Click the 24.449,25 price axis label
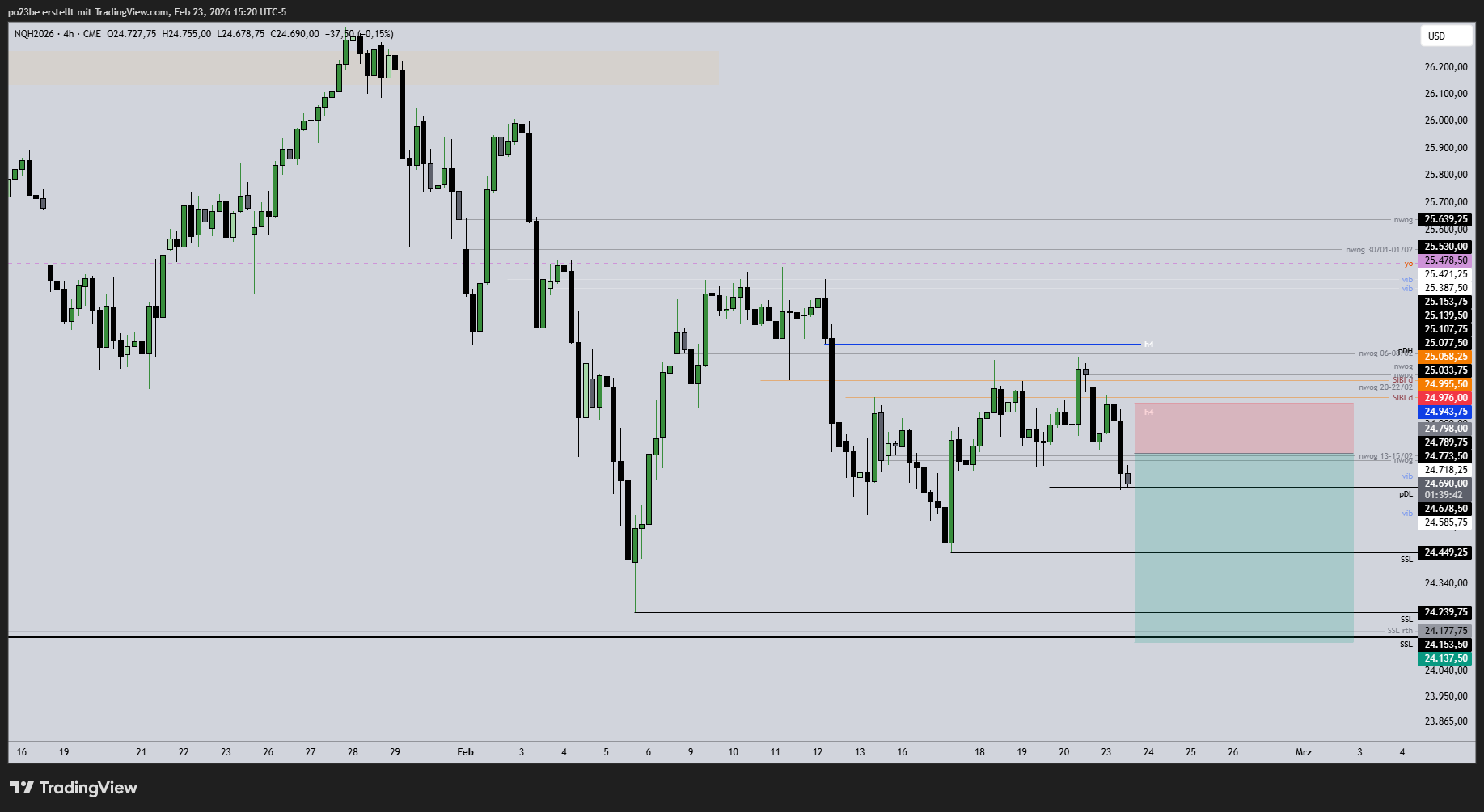 point(1445,552)
